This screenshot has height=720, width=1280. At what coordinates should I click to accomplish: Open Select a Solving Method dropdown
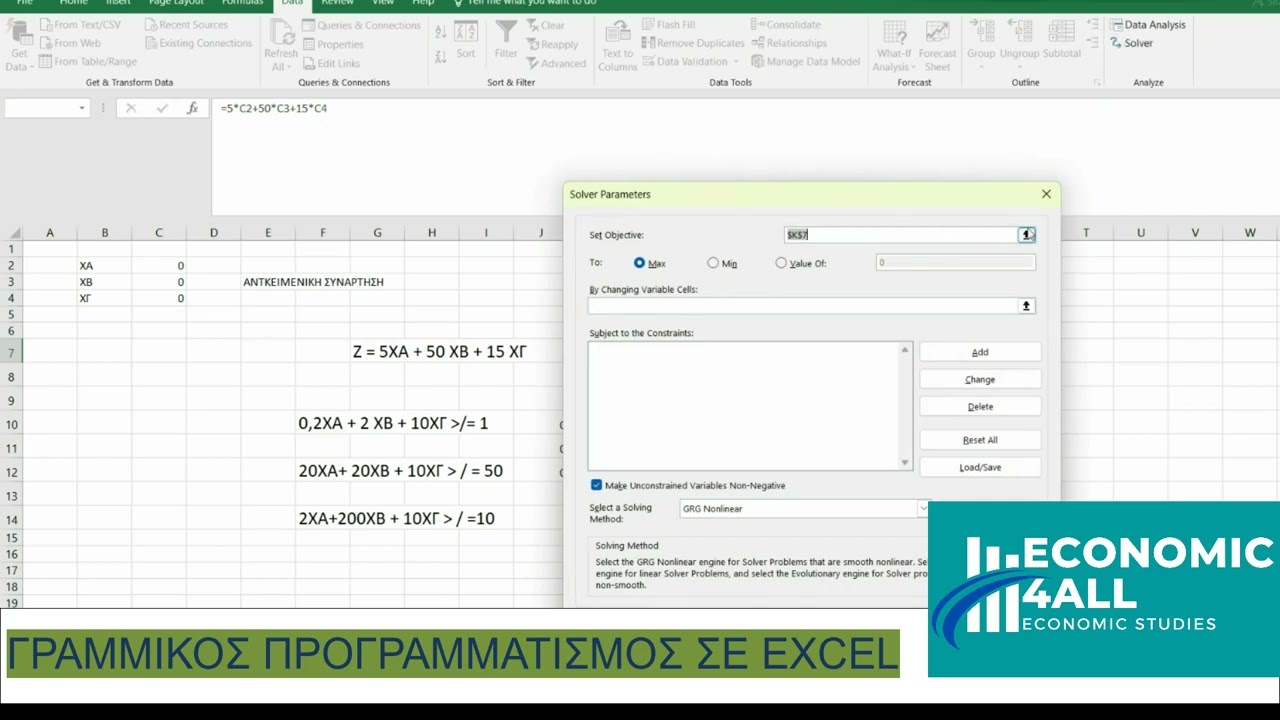[x=923, y=508]
